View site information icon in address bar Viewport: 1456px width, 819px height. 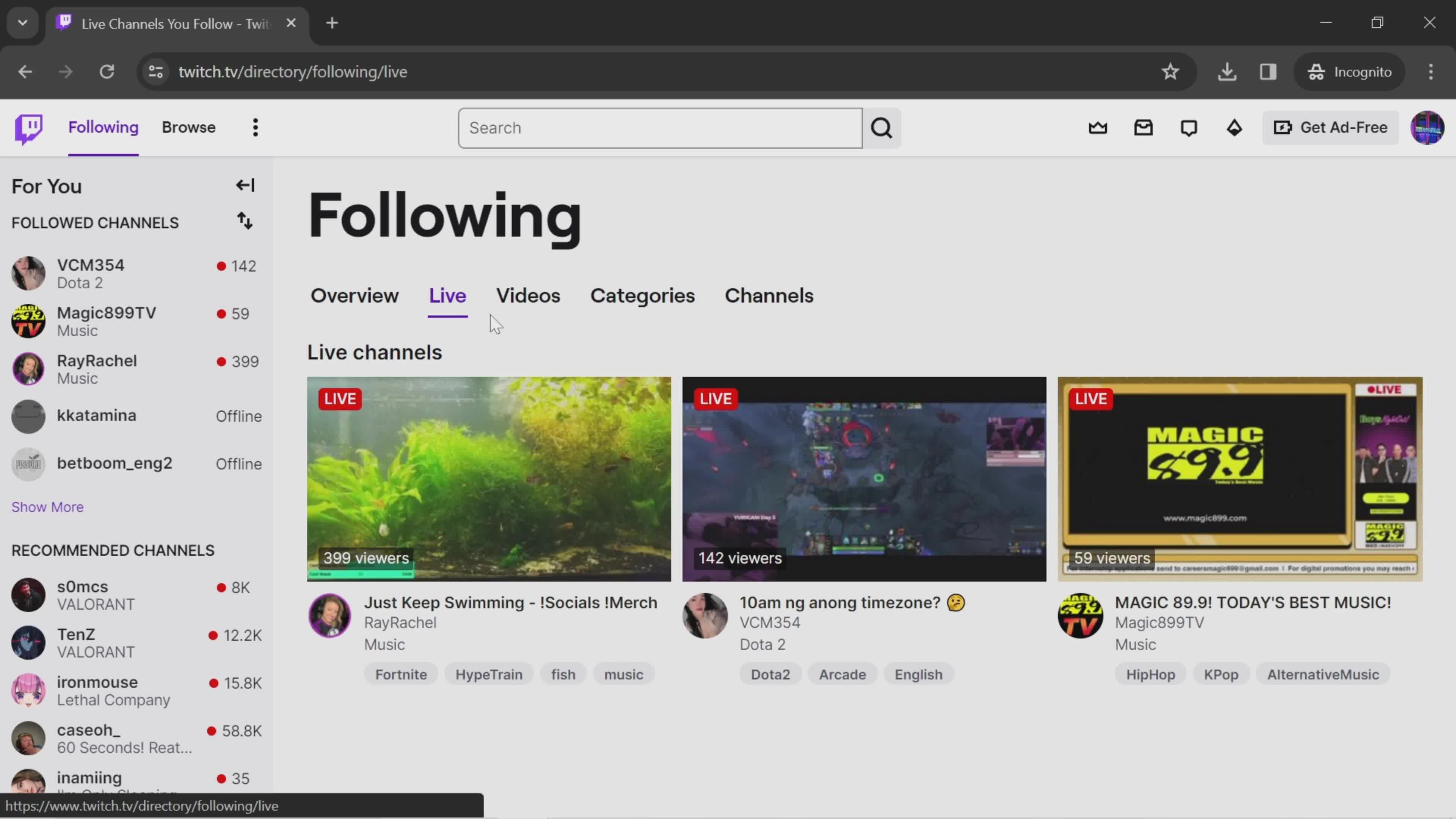155,72
